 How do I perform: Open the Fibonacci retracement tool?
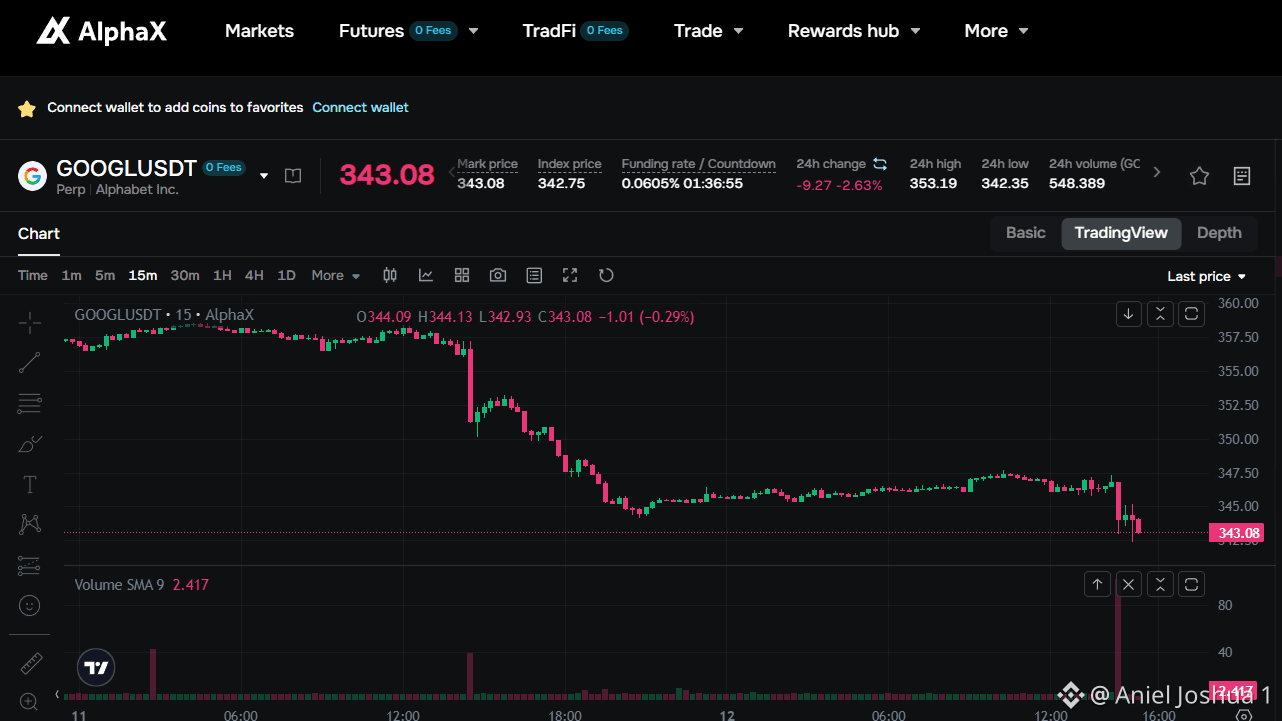click(x=30, y=403)
